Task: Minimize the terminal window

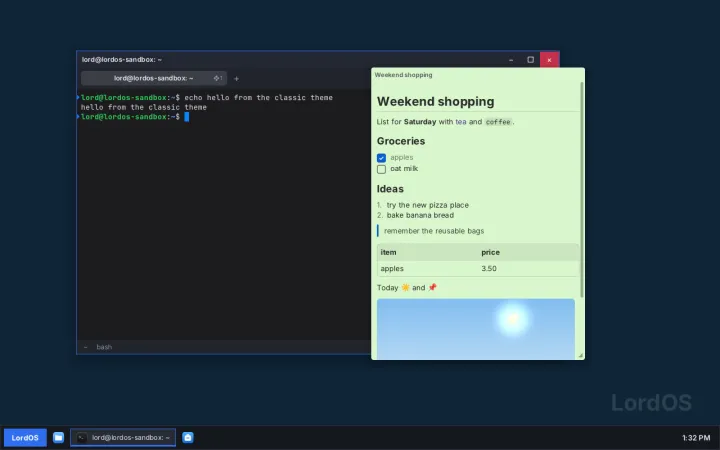Action: point(511,60)
